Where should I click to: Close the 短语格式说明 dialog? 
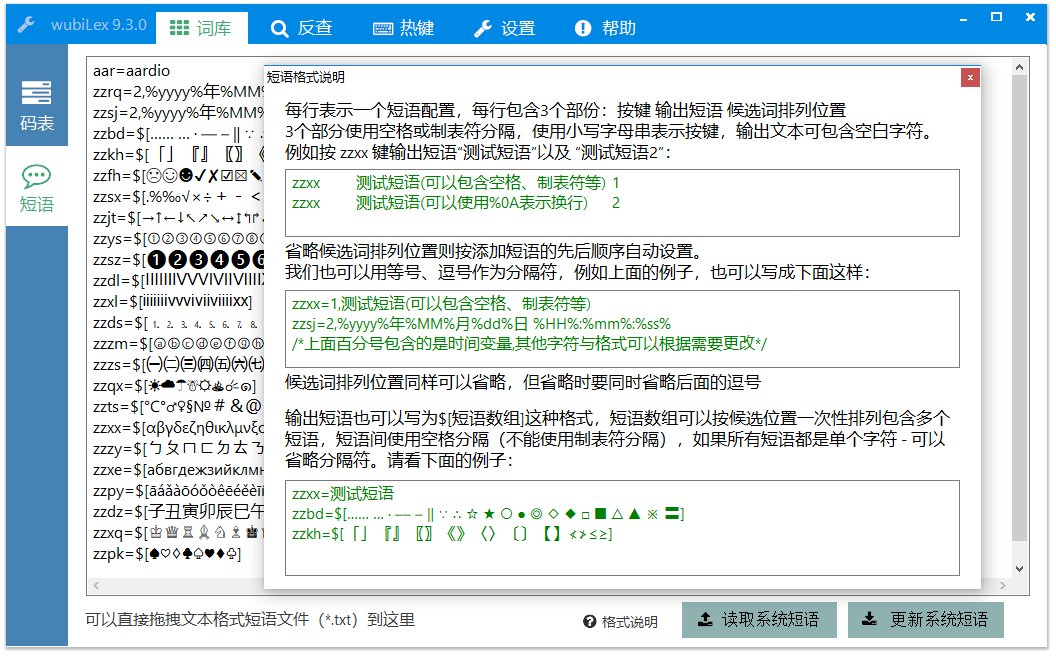pos(970,77)
